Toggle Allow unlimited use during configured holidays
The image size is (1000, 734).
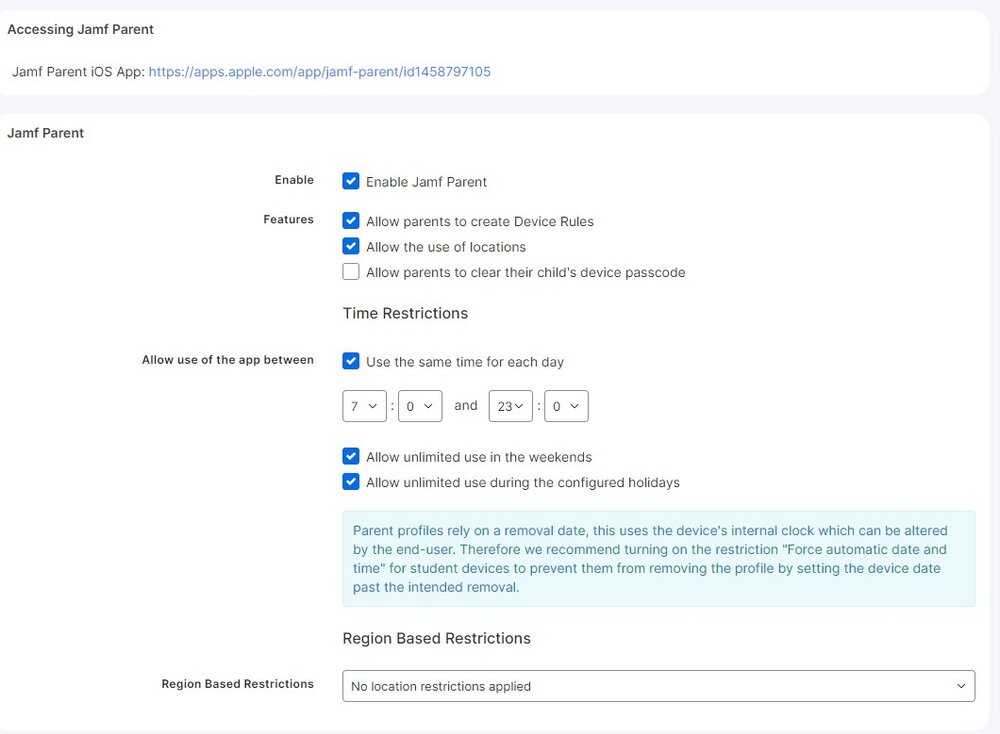click(351, 482)
